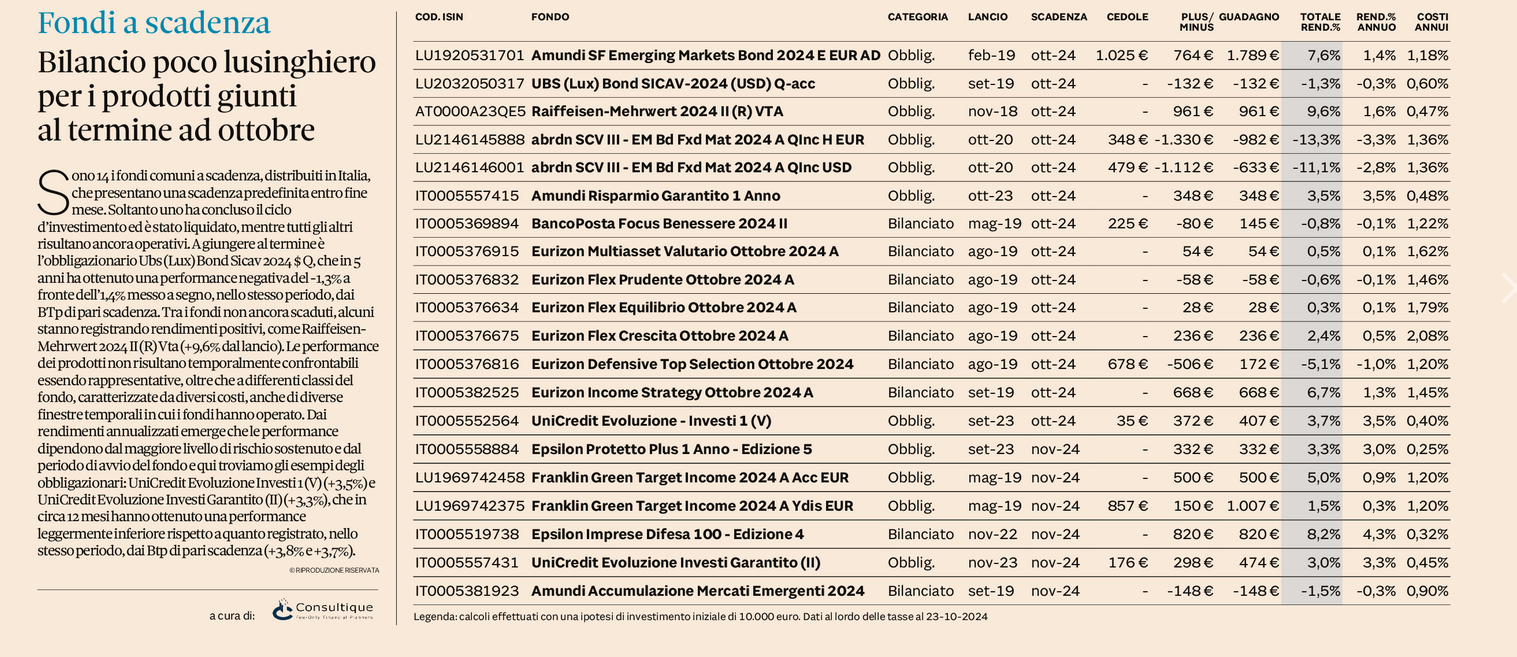Click the guadagno value '1.007 €'
The height and width of the screenshot is (657, 1517).
(1253, 507)
